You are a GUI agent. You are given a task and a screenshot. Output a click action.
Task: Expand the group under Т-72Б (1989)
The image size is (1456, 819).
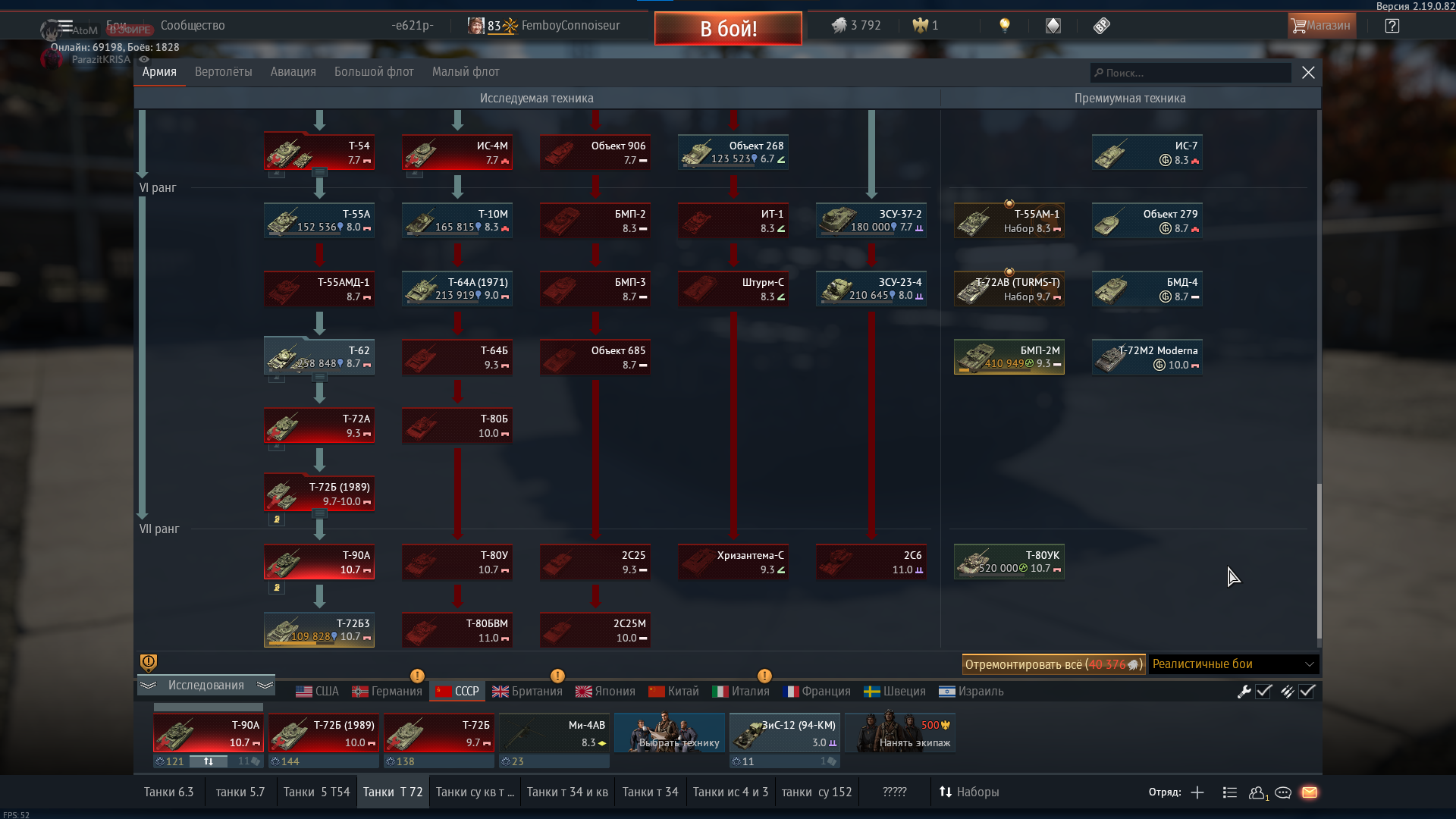(x=320, y=514)
